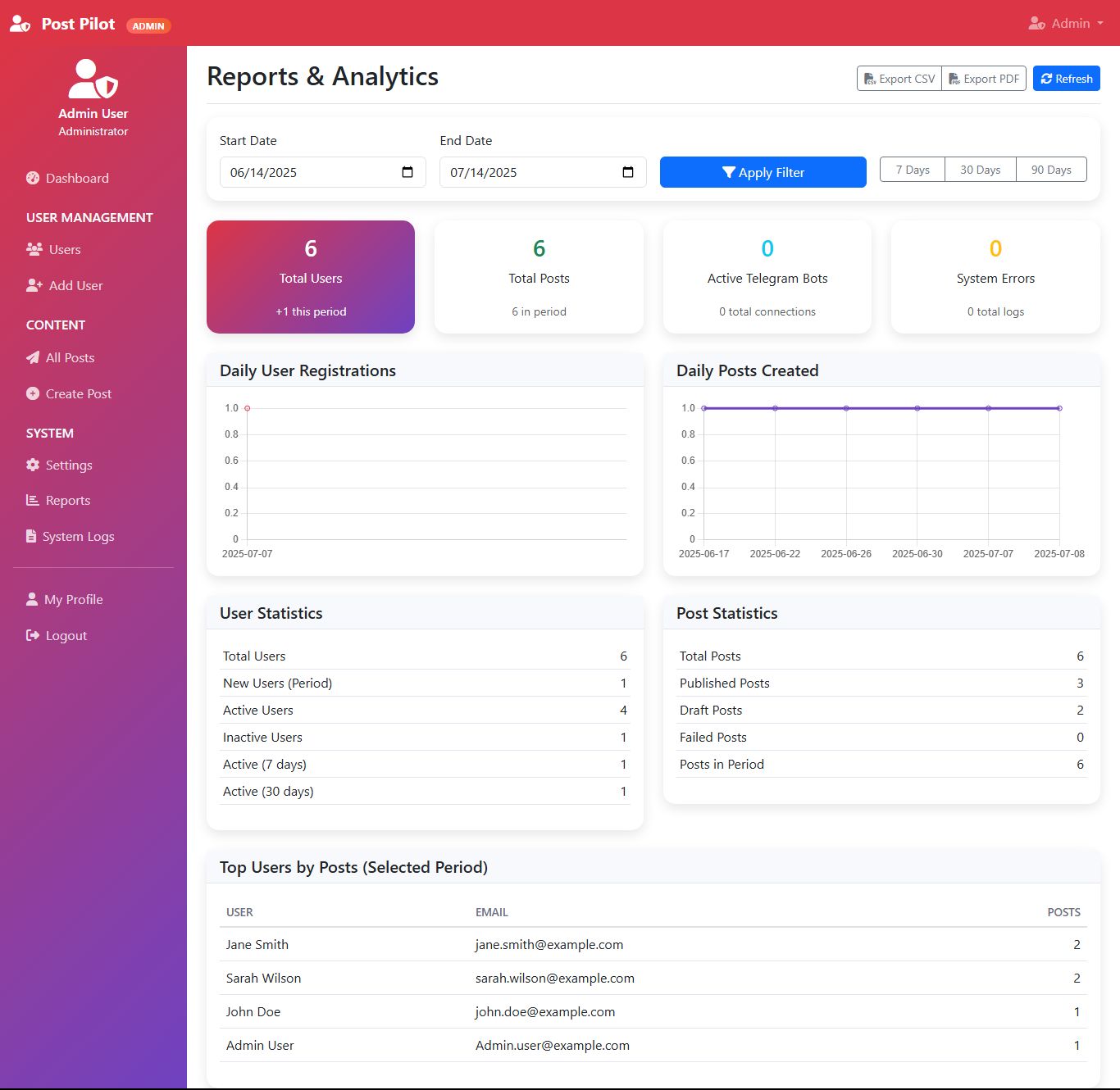
Task: Click the Users group icon
Action: coord(34,249)
